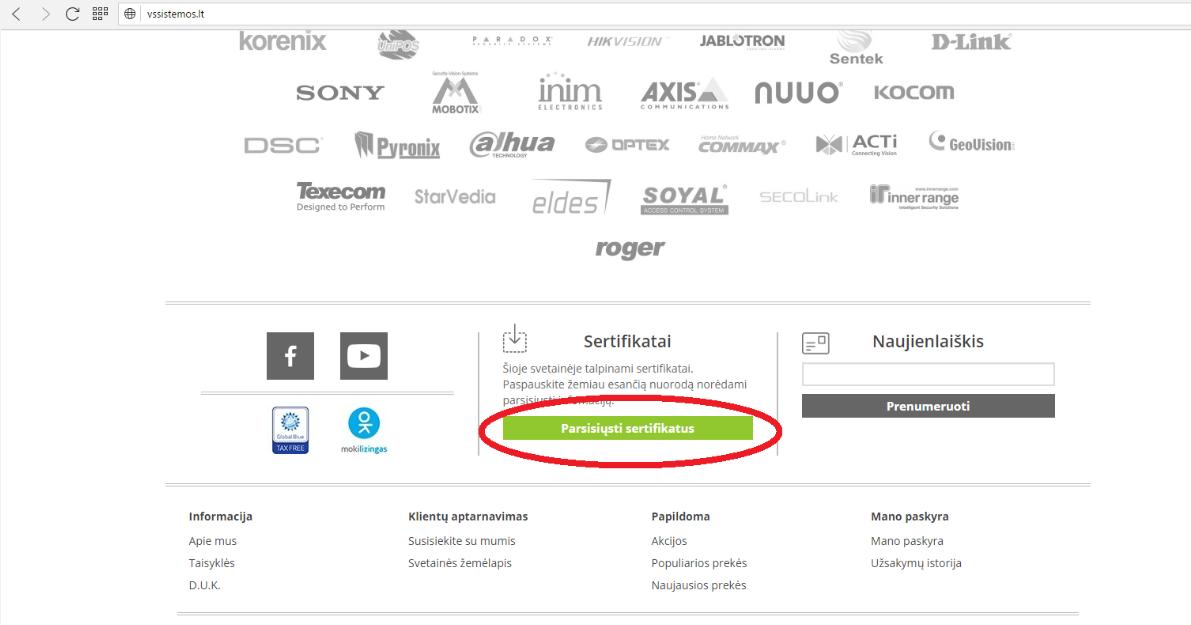Image resolution: width=1191 pixels, height=625 pixels.
Task: Open the DSC brand logo
Action: tap(283, 145)
